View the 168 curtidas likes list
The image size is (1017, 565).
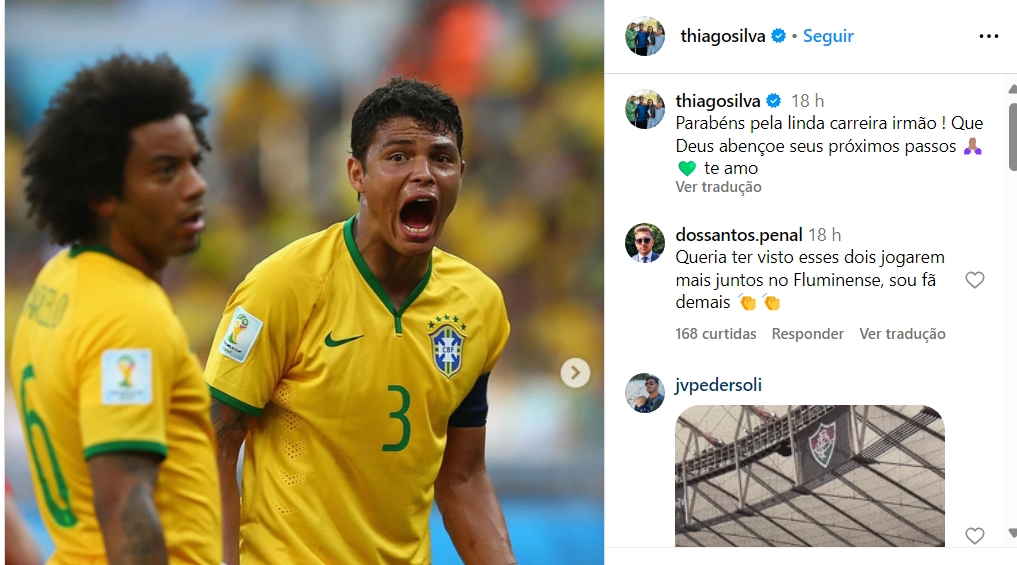pyautogui.click(x=715, y=334)
